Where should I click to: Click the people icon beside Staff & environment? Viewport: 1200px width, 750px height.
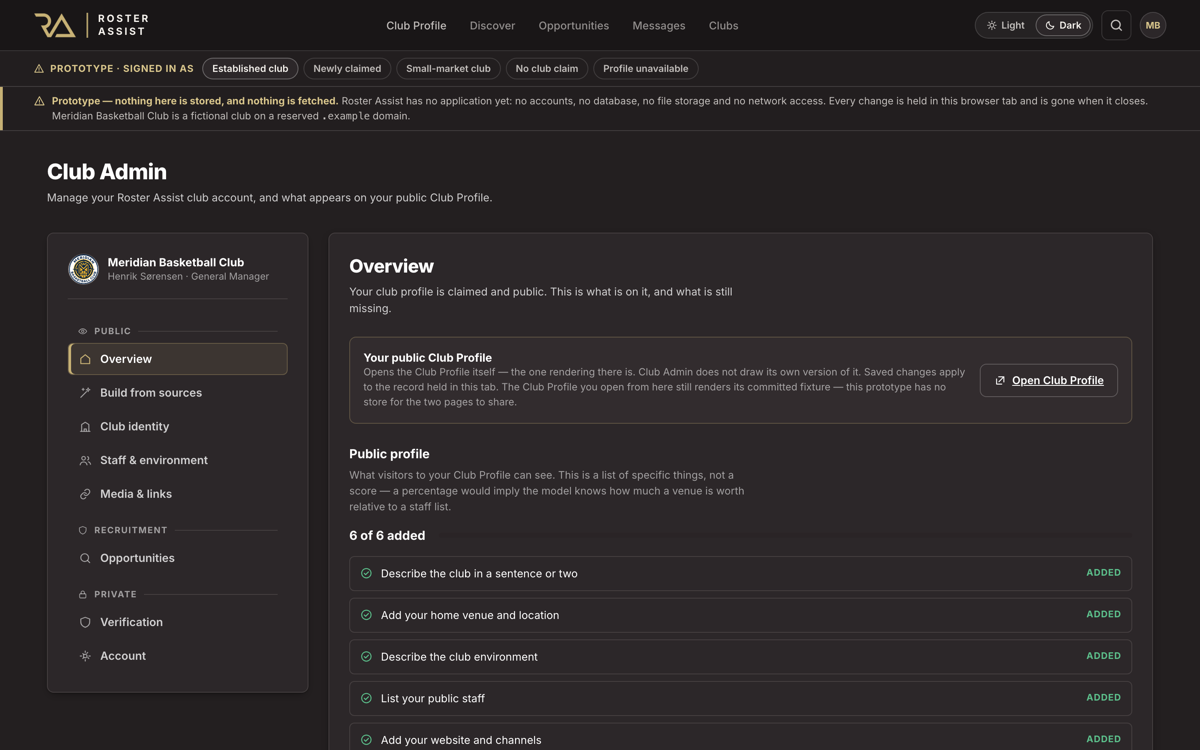(x=85, y=460)
